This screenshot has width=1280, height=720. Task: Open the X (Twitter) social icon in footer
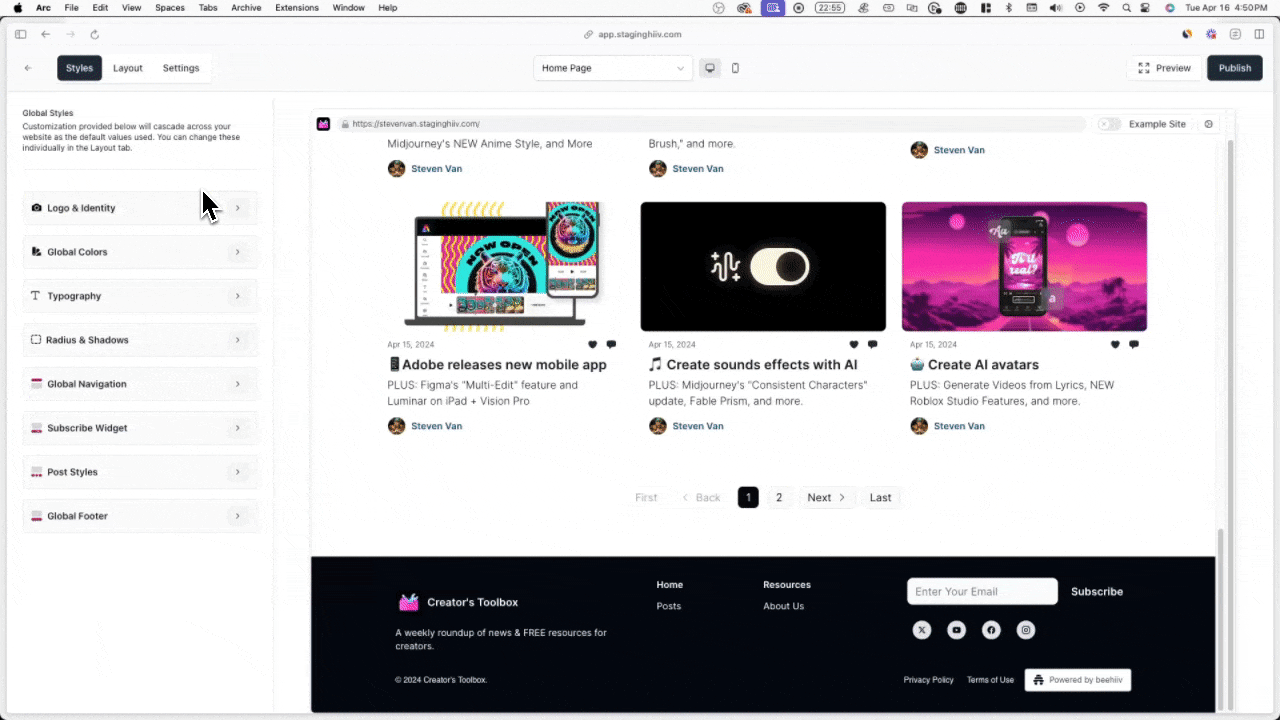922,630
